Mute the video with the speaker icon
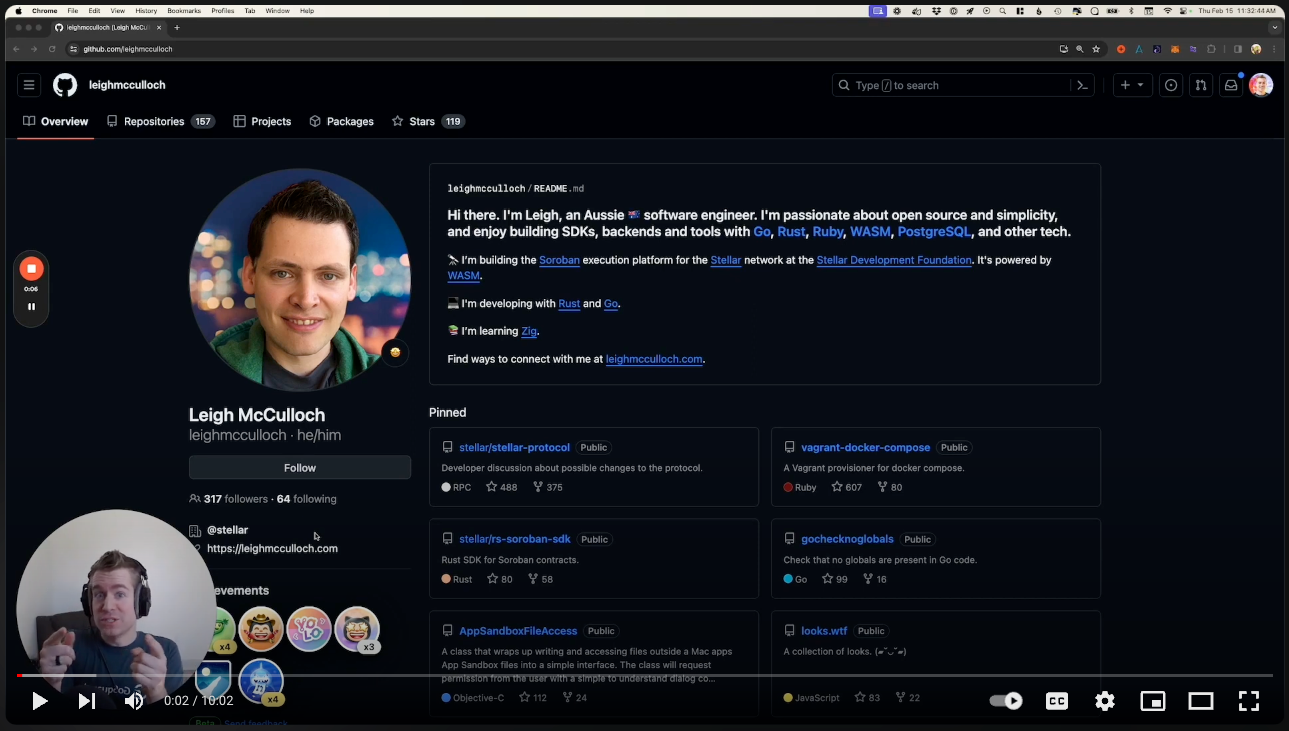 (133, 701)
